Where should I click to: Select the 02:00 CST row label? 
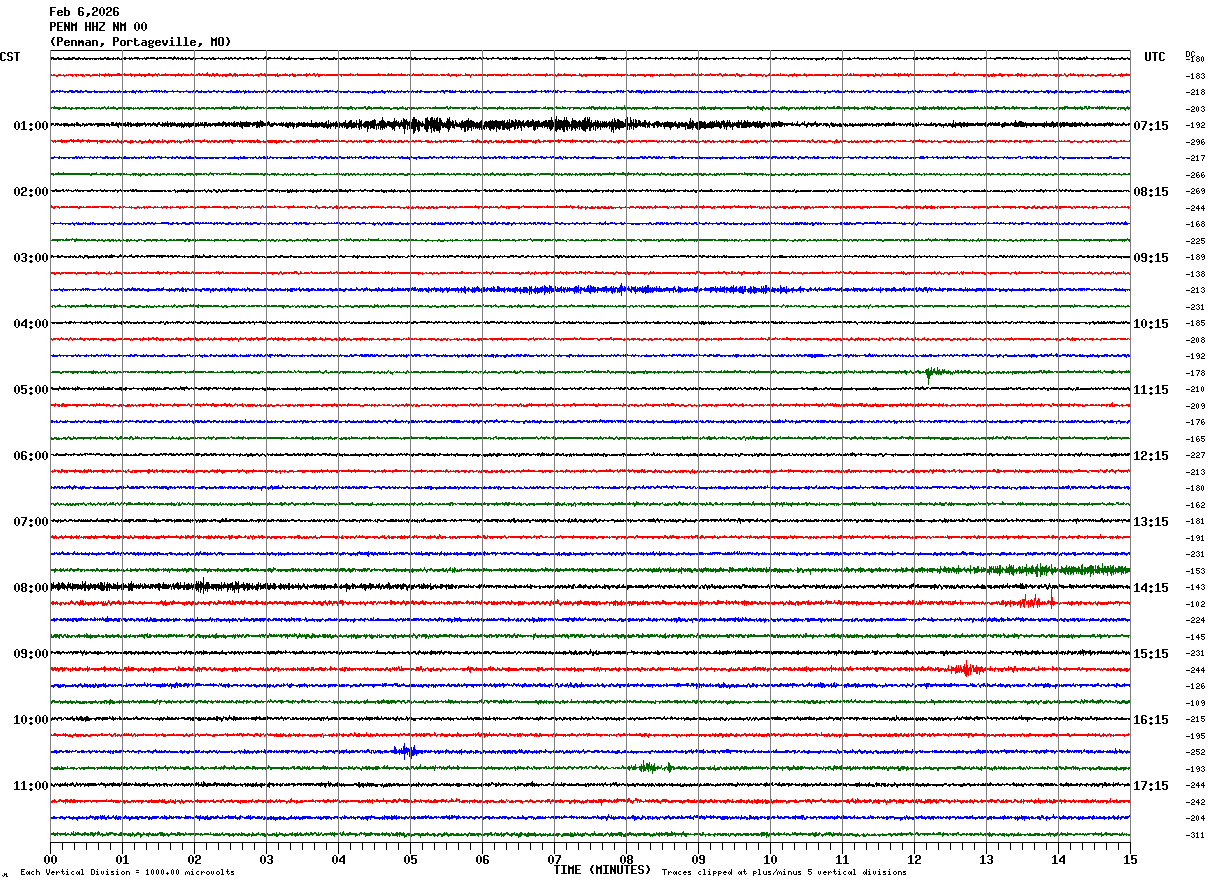point(31,192)
